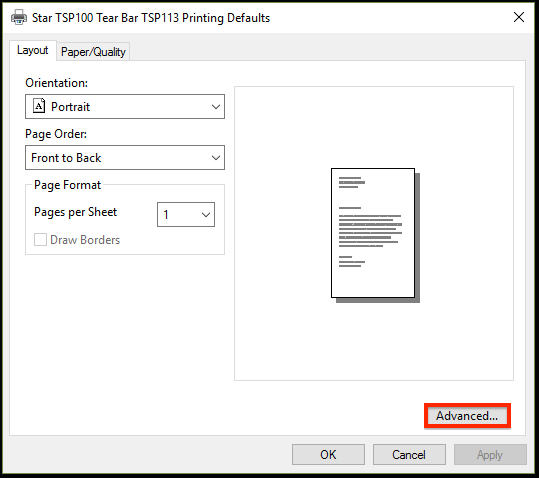Expand the Page Order dropdown arrow
Viewport: 539px width, 478px height.
pyautogui.click(x=216, y=158)
